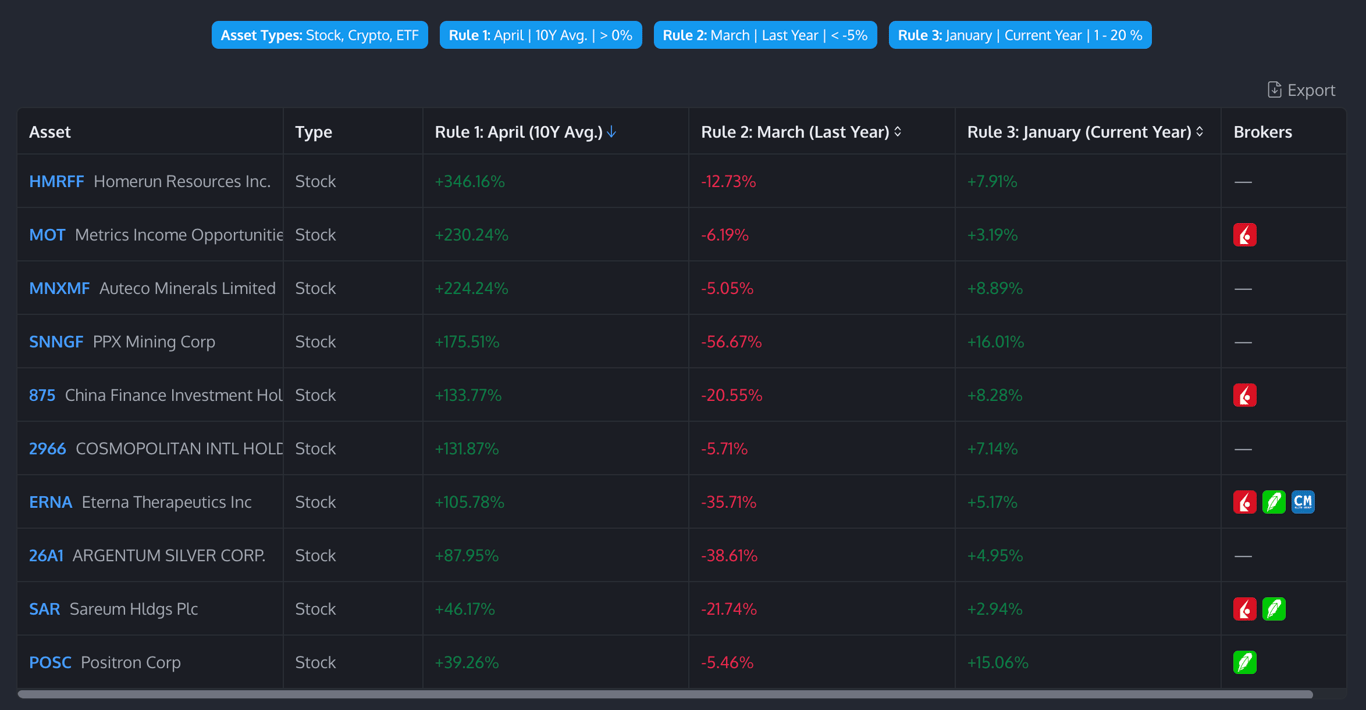1366x710 pixels.
Task: Open red broker icon in 875 row
Action: point(1245,395)
